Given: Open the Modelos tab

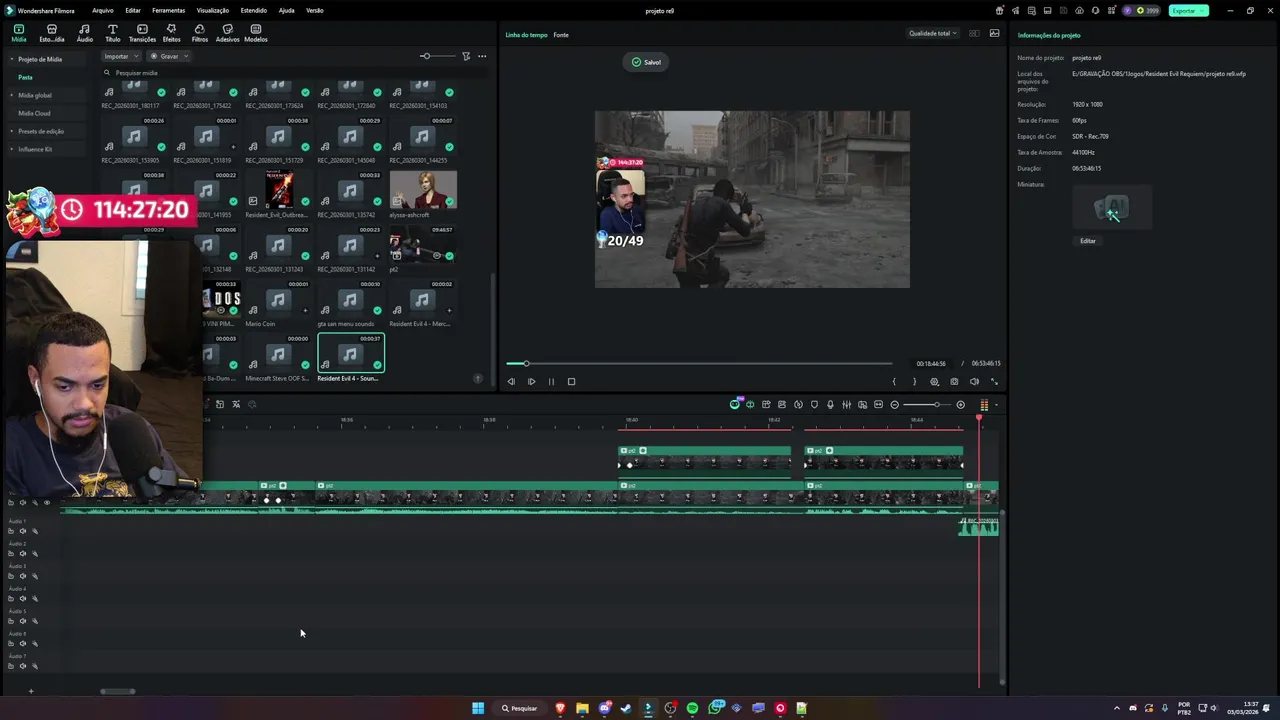Looking at the screenshot, I should click(x=256, y=34).
